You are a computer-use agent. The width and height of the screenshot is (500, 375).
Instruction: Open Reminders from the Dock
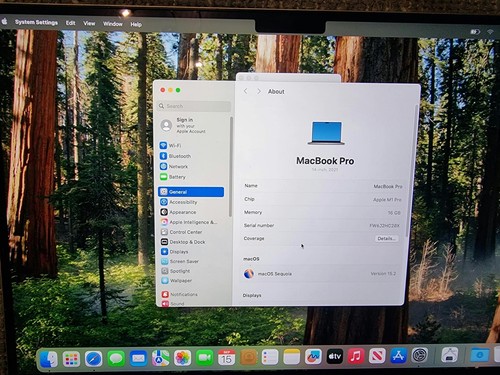click(x=270, y=357)
